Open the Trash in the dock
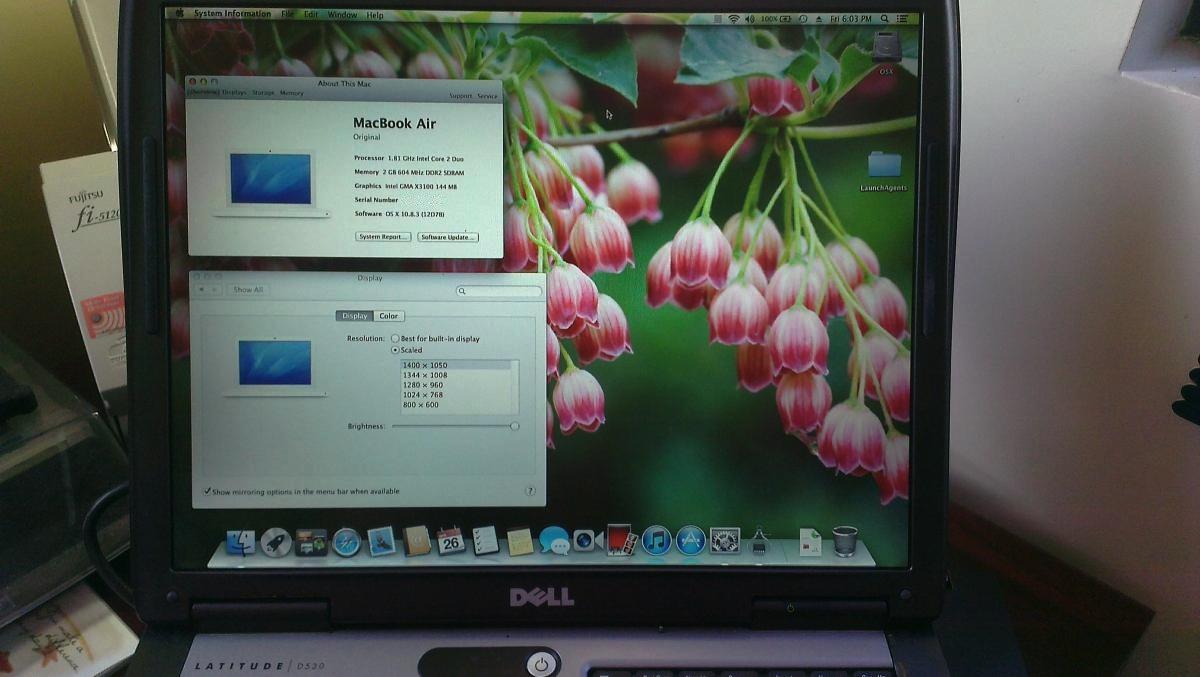The width and height of the screenshot is (1200, 677). [x=845, y=541]
